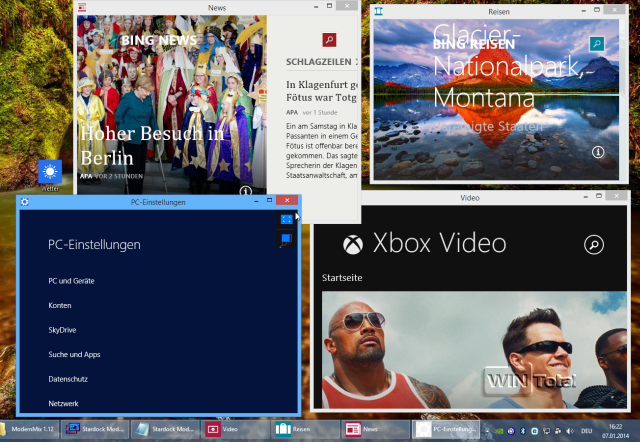Screen dimensions: 640x442
Task: Expand the SCHLAGZEILEN section chevron
Action: point(356,62)
